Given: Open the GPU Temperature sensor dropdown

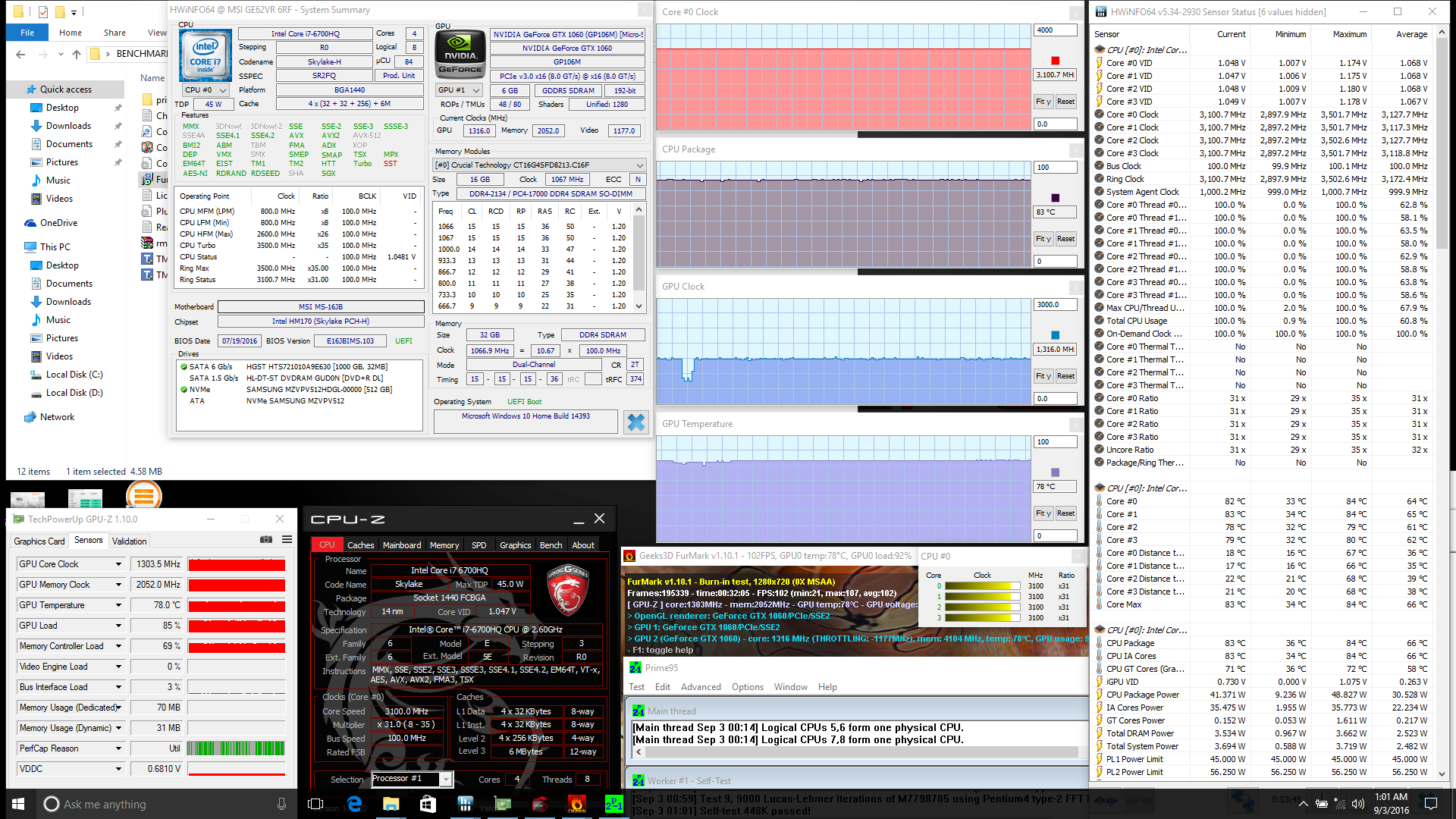Looking at the screenshot, I should click(x=118, y=605).
